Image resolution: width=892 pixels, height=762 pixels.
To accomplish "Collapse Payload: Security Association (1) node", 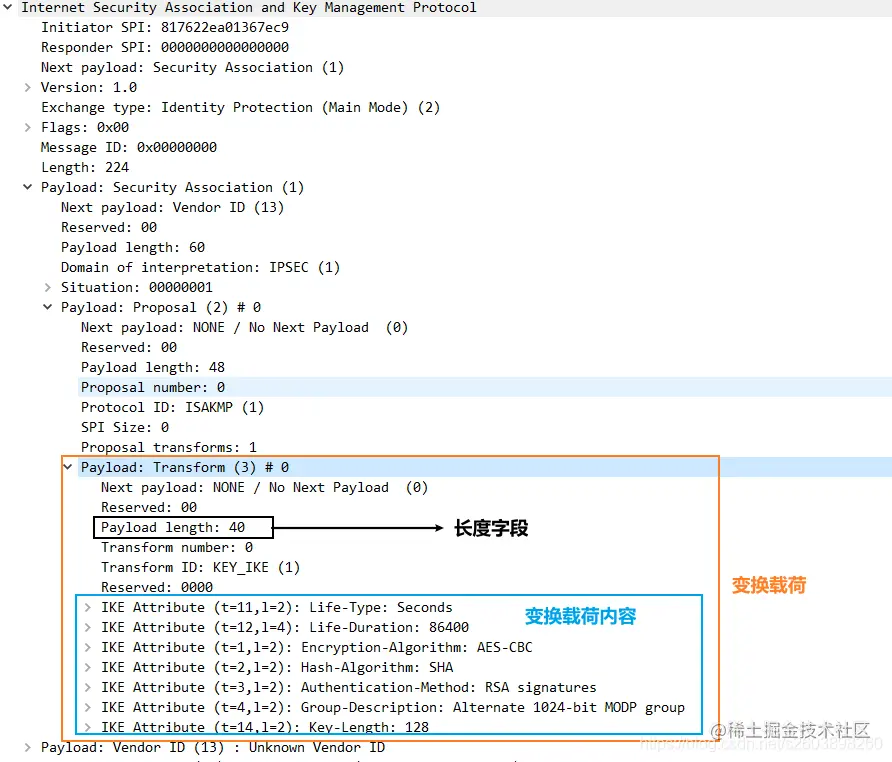I will click(28, 187).
